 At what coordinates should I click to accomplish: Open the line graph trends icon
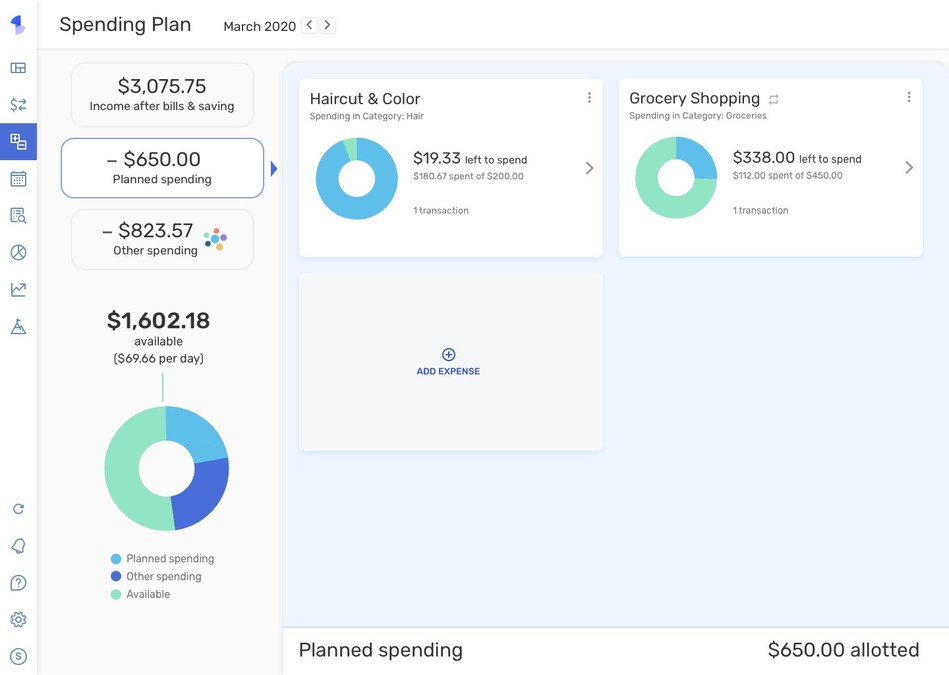tap(18, 290)
